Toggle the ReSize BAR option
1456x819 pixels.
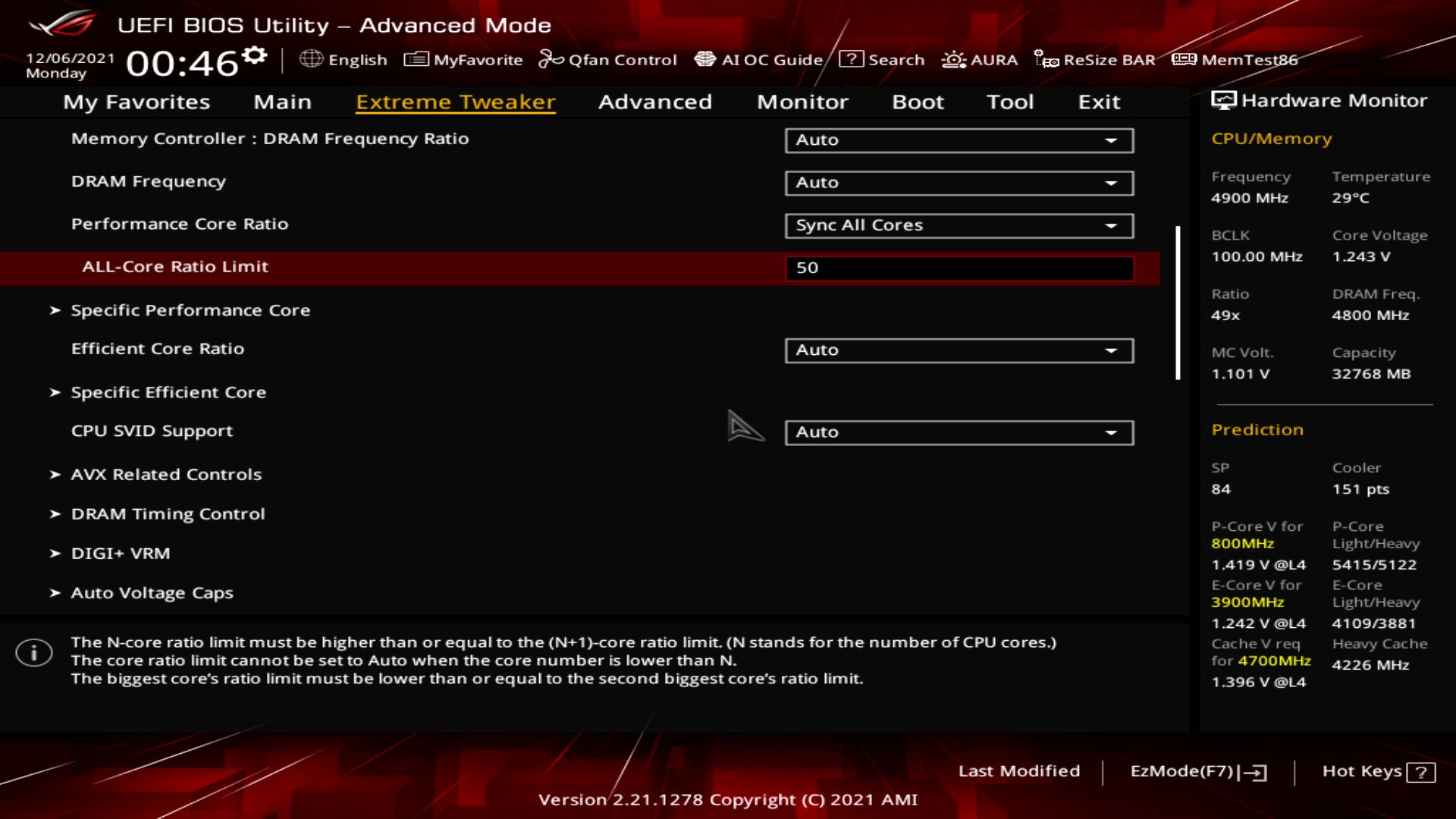coord(1094,59)
